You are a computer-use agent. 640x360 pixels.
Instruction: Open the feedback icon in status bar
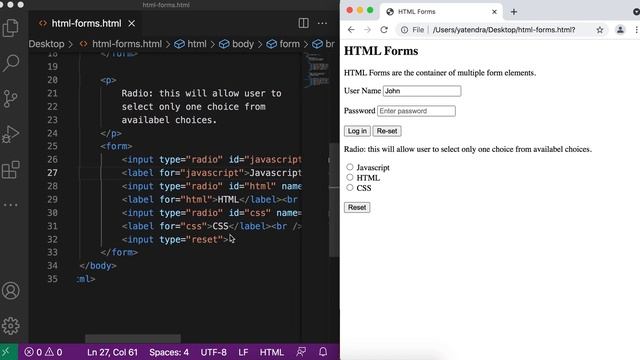pyautogui.click(x=301, y=352)
